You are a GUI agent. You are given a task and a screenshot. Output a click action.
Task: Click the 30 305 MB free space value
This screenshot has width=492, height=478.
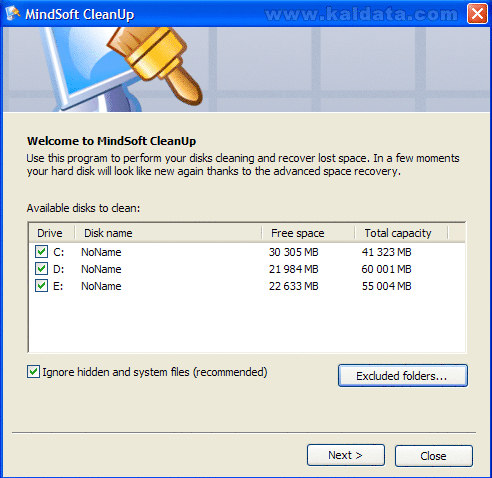[294, 252]
